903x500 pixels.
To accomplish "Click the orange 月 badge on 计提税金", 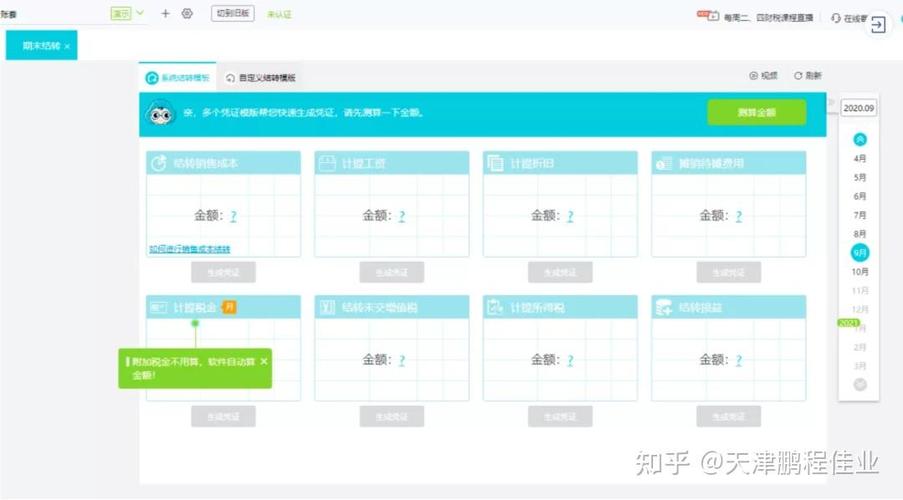I will pyautogui.click(x=229, y=307).
